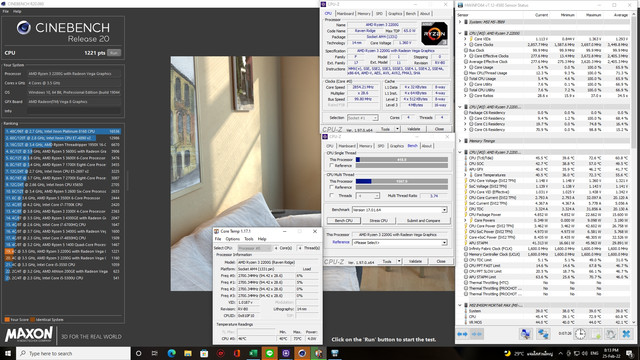Click Windows Start button
Screen dimensions: 640x360
(8, 353)
